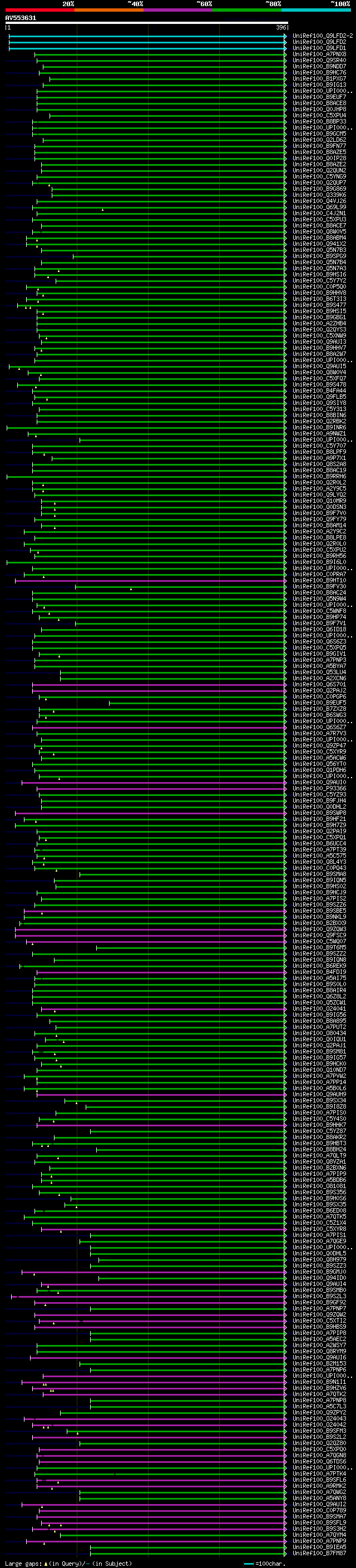Viewport: 356px width, 1568px height.
Task: Select label UniRef100_B9HF21
Action: tap(319, 819)
